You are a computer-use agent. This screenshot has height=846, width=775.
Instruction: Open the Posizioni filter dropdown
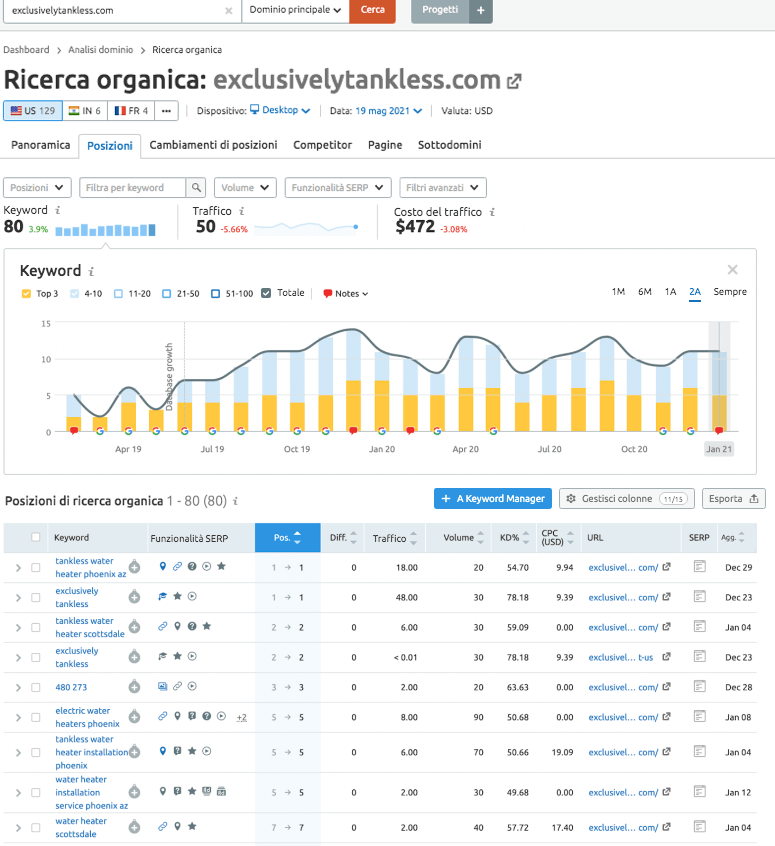[x=37, y=187]
